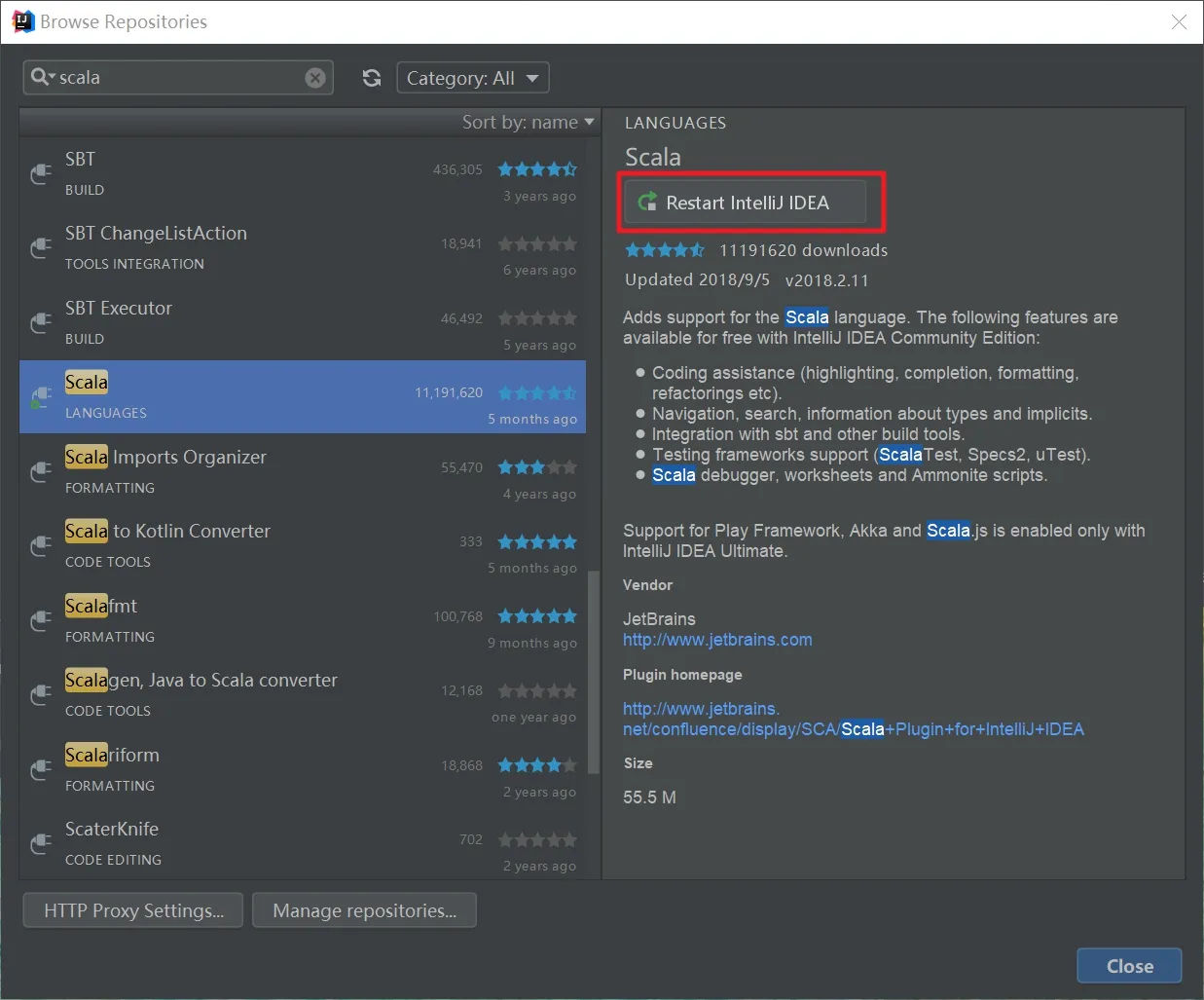Image resolution: width=1204 pixels, height=1000 pixels.
Task: Click the IntelliJ IDEA logo in title bar
Action: point(22,20)
